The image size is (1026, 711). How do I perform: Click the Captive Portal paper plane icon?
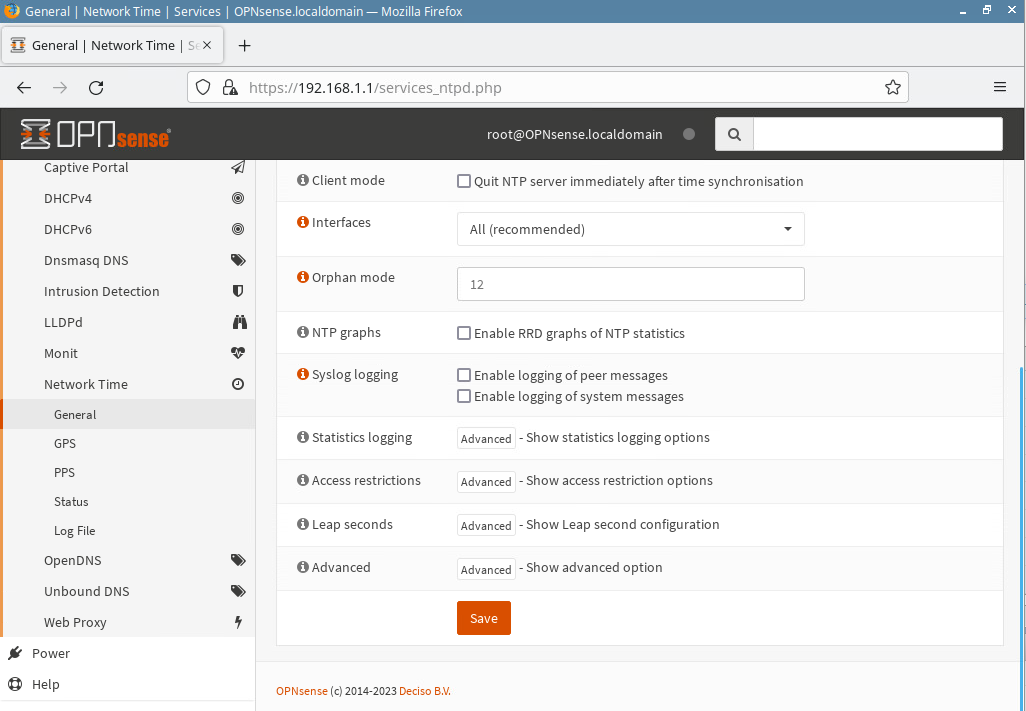(238, 168)
